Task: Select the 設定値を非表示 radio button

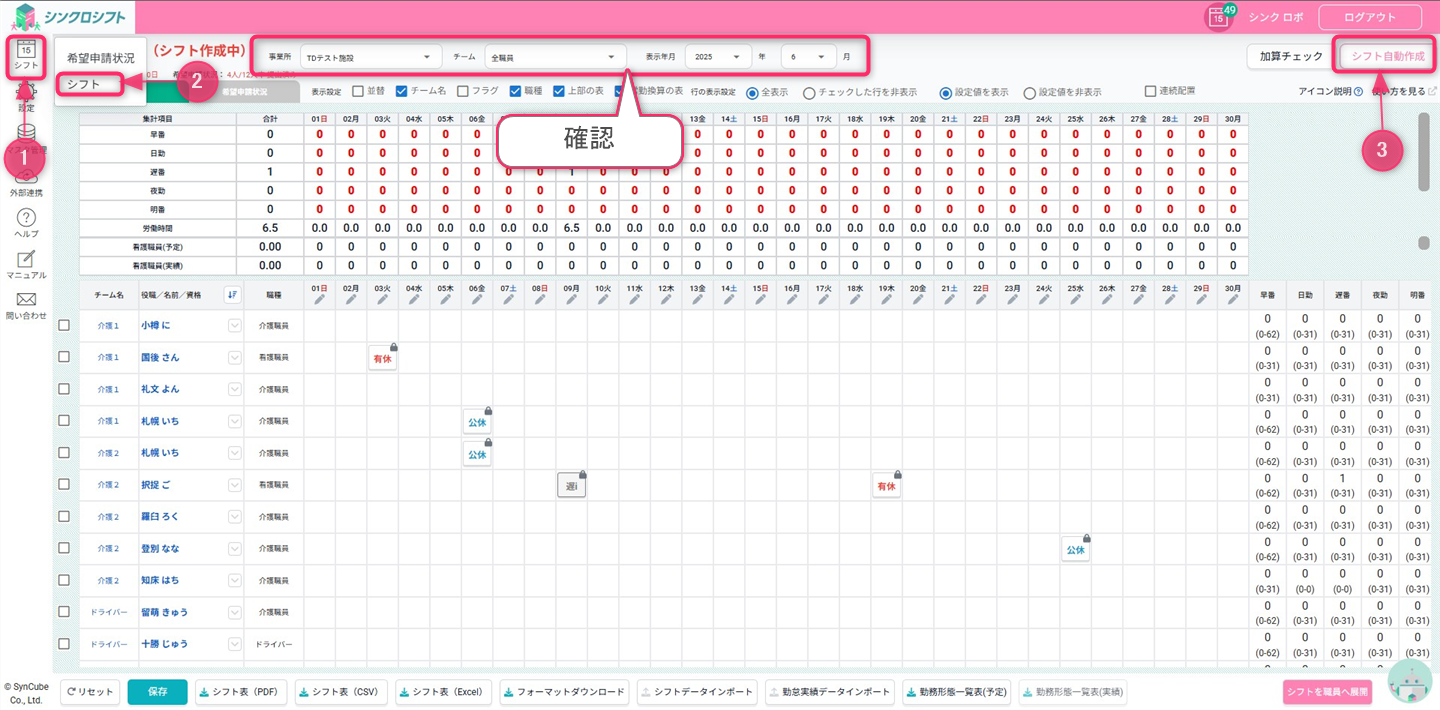Action: (x=1029, y=92)
